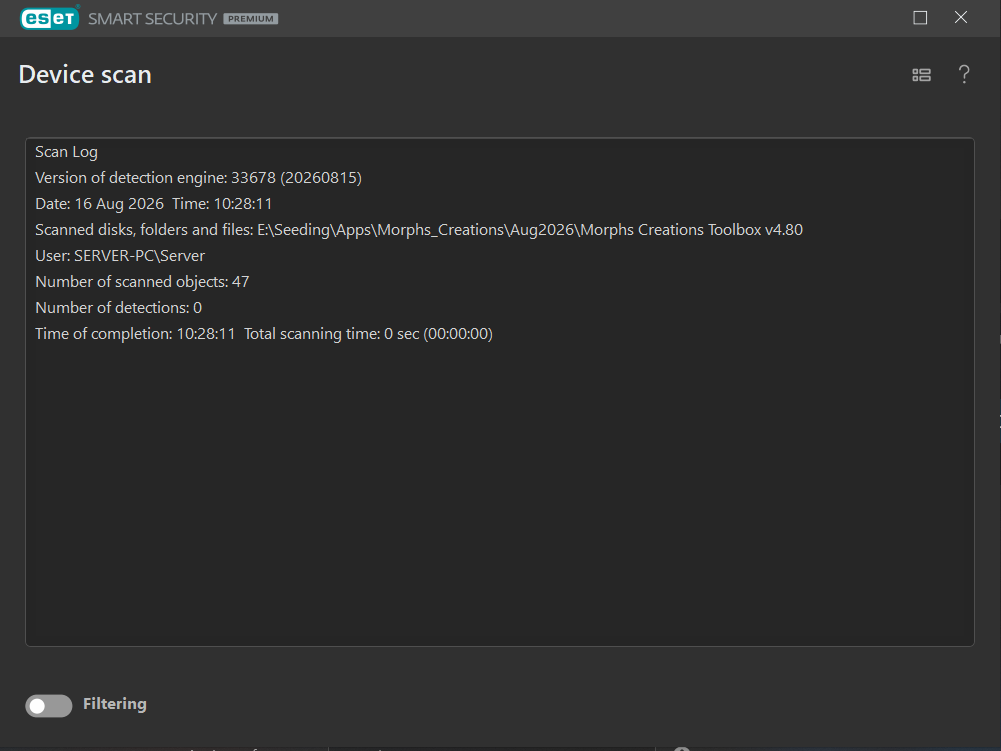
Task: Select the Number of scanned objects: 47 line
Action: click(142, 282)
